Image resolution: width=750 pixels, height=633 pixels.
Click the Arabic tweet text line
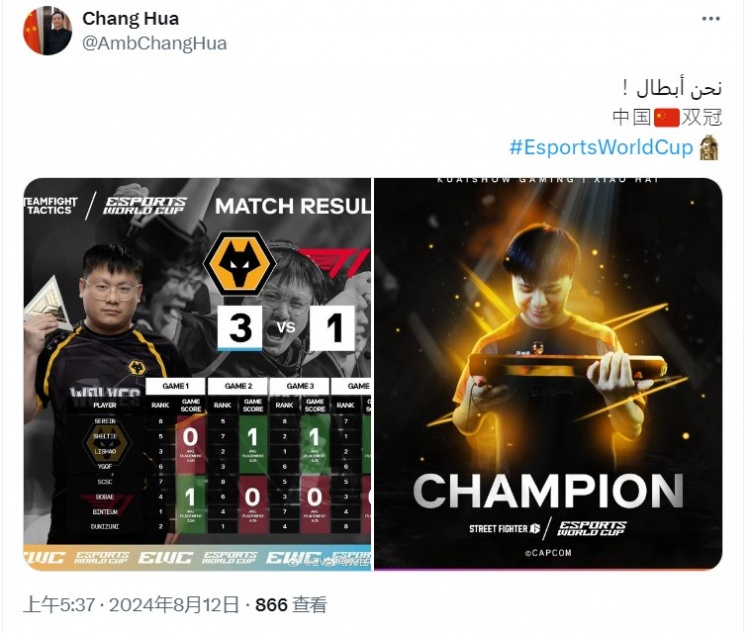(x=673, y=88)
